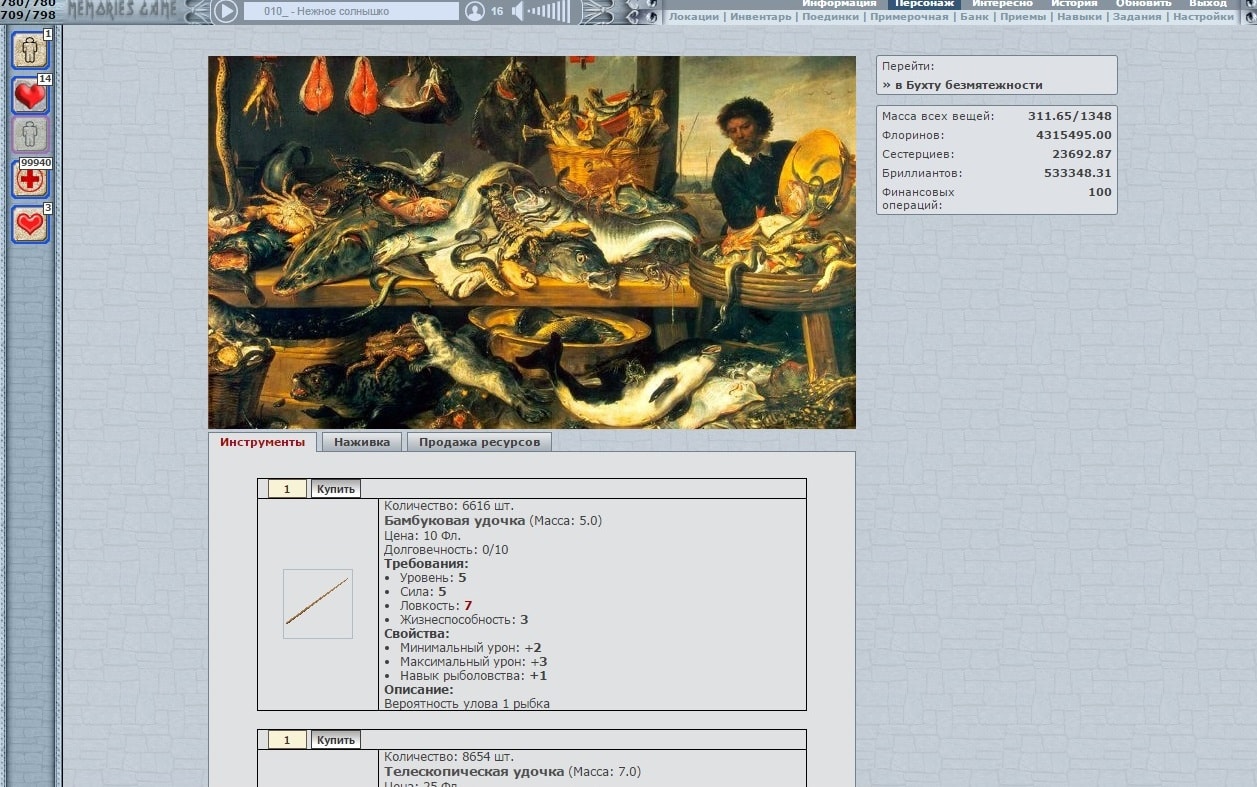Screen dimensions: 1257x787
Task: Click the user avatar icon beside number 16
Action: pyautogui.click(x=475, y=12)
